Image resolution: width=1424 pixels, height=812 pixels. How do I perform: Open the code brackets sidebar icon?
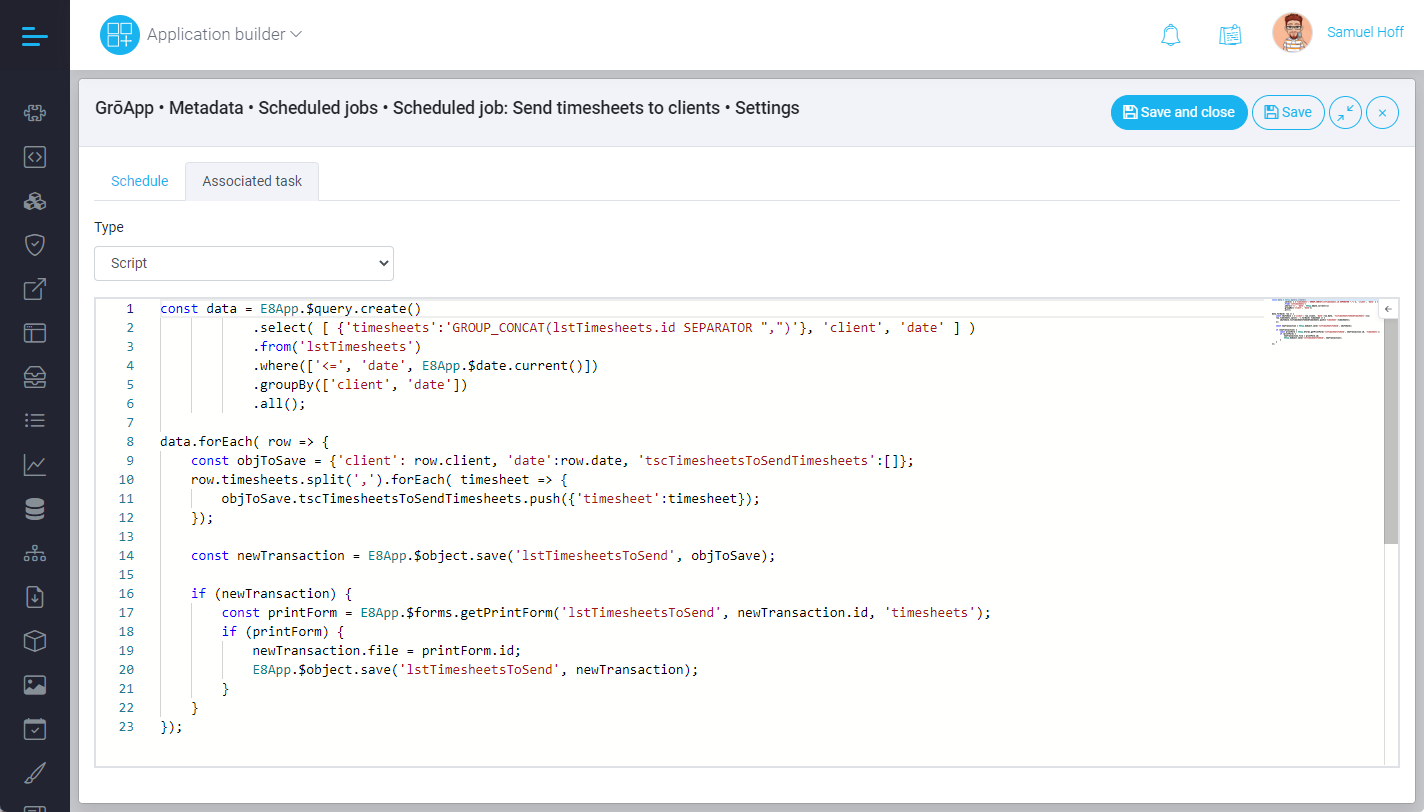tap(35, 157)
